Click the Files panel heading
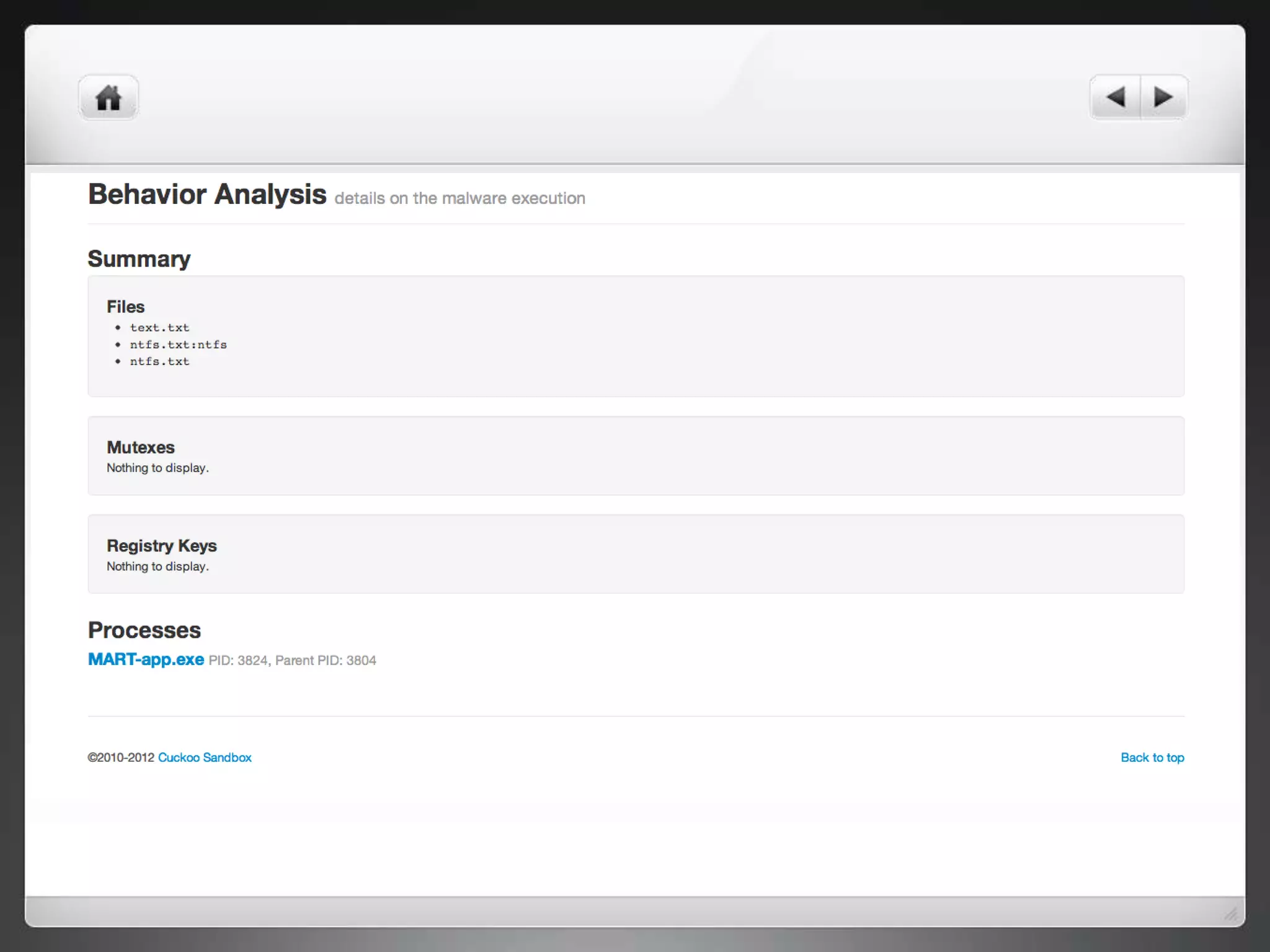The width and height of the screenshot is (1270, 952). pyautogui.click(x=125, y=307)
